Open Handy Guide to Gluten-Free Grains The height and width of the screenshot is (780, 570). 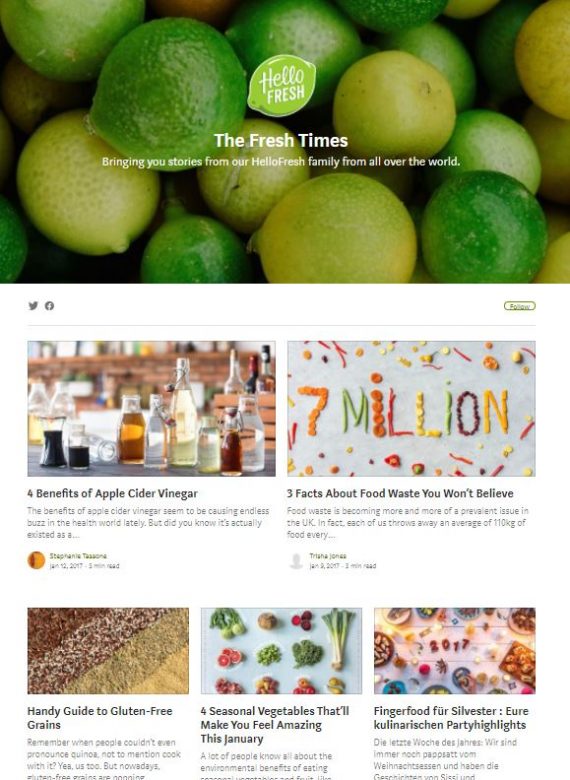click(x=100, y=718)
